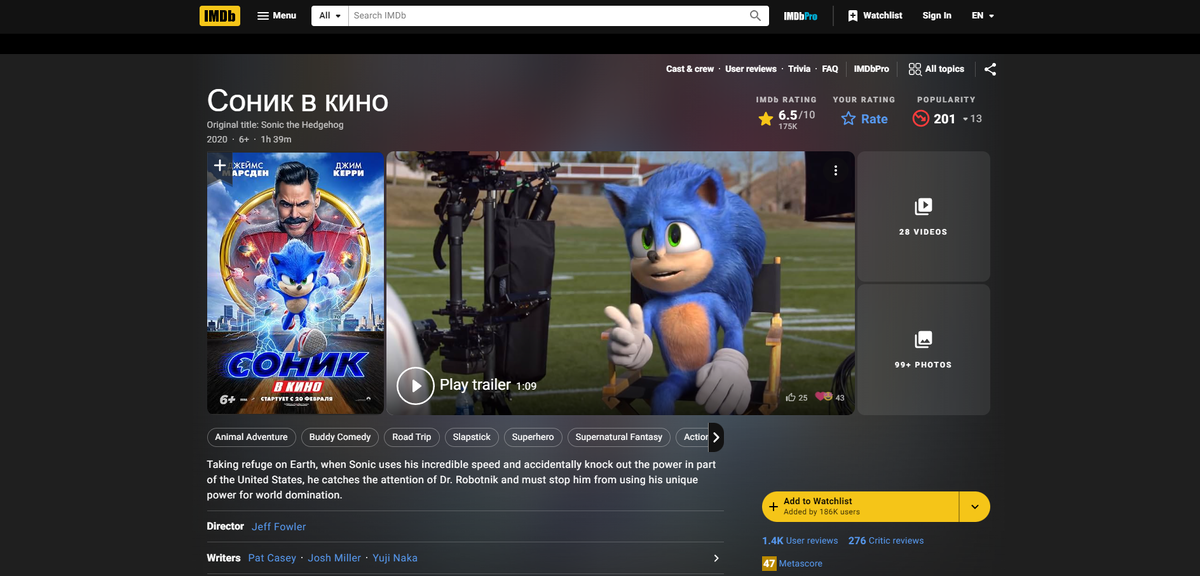The image size is (1200, 576).
Task: Open the watchlist options dropdown arrow
Action: [975, 506]
